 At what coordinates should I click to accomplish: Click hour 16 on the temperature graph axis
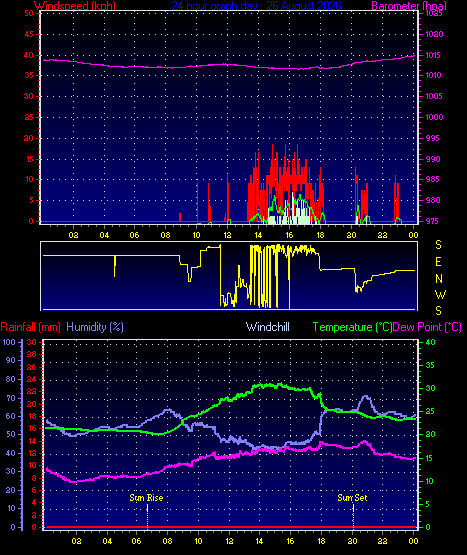[x=290, y=541]
